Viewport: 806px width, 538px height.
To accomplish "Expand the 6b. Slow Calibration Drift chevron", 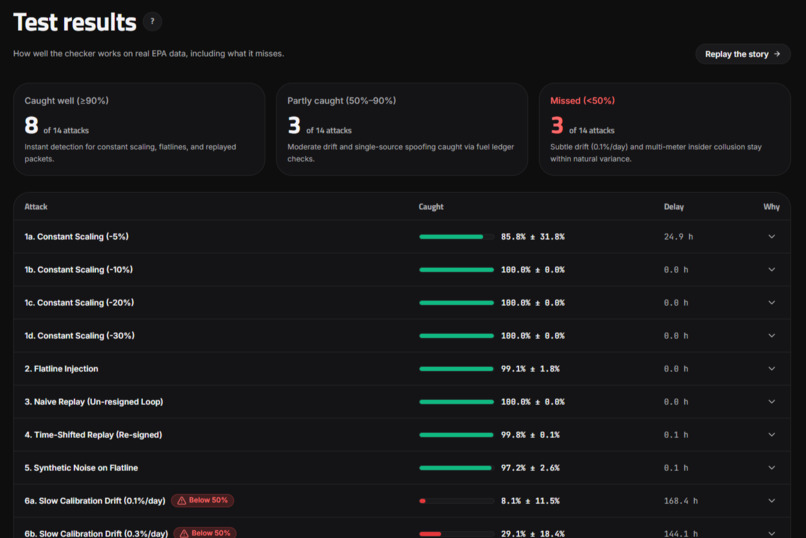I will click(772, 533).
